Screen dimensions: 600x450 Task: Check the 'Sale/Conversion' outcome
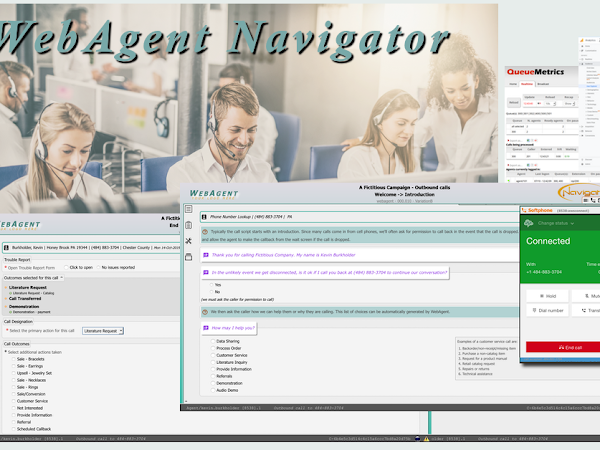coord(13,394)
